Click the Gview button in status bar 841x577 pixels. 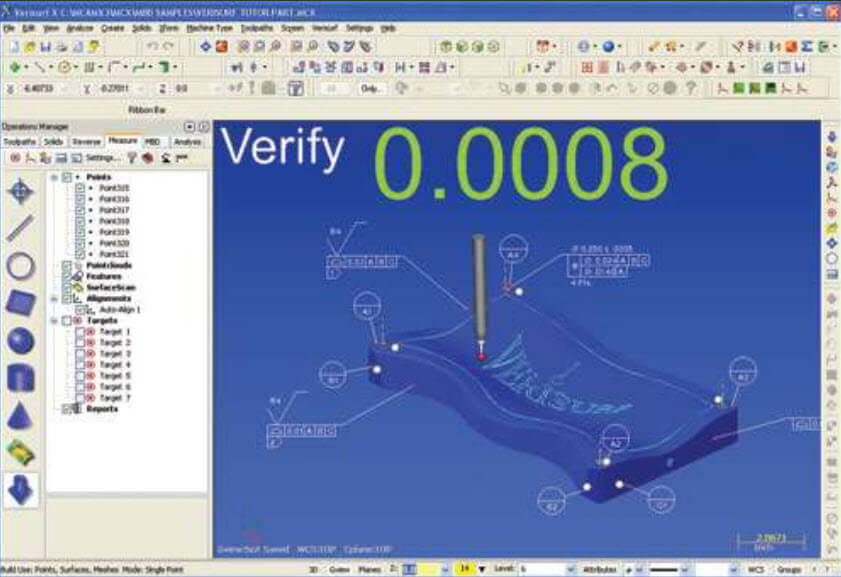click(x=339, y=569)
